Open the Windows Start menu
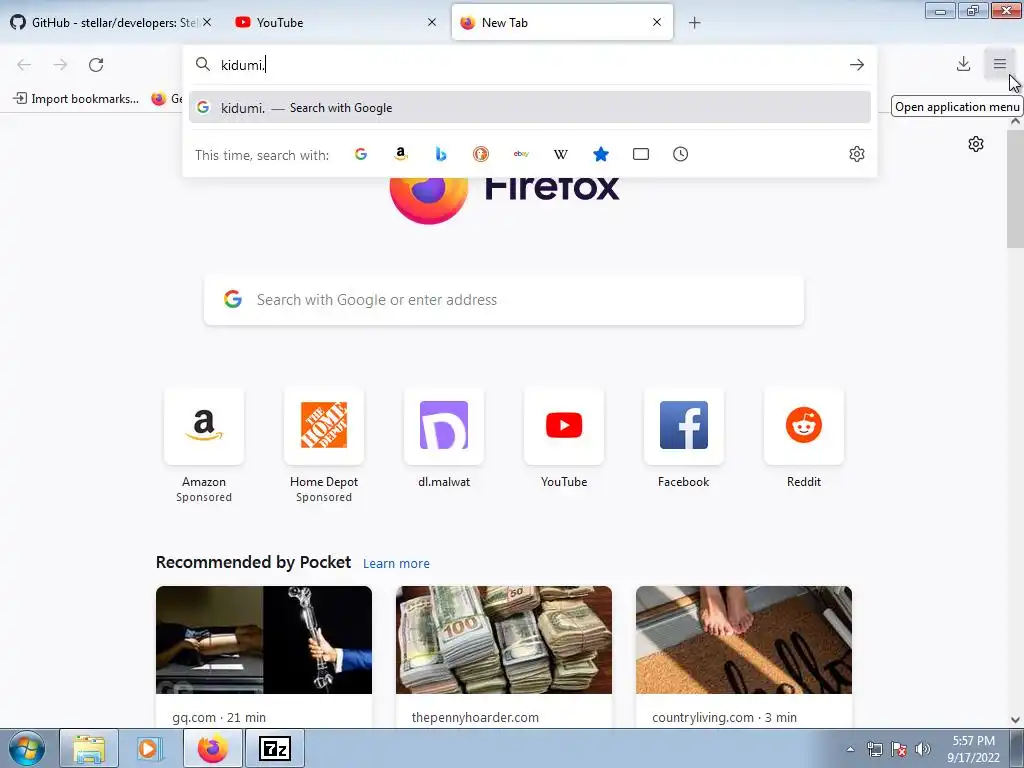 tap(27, 748)
